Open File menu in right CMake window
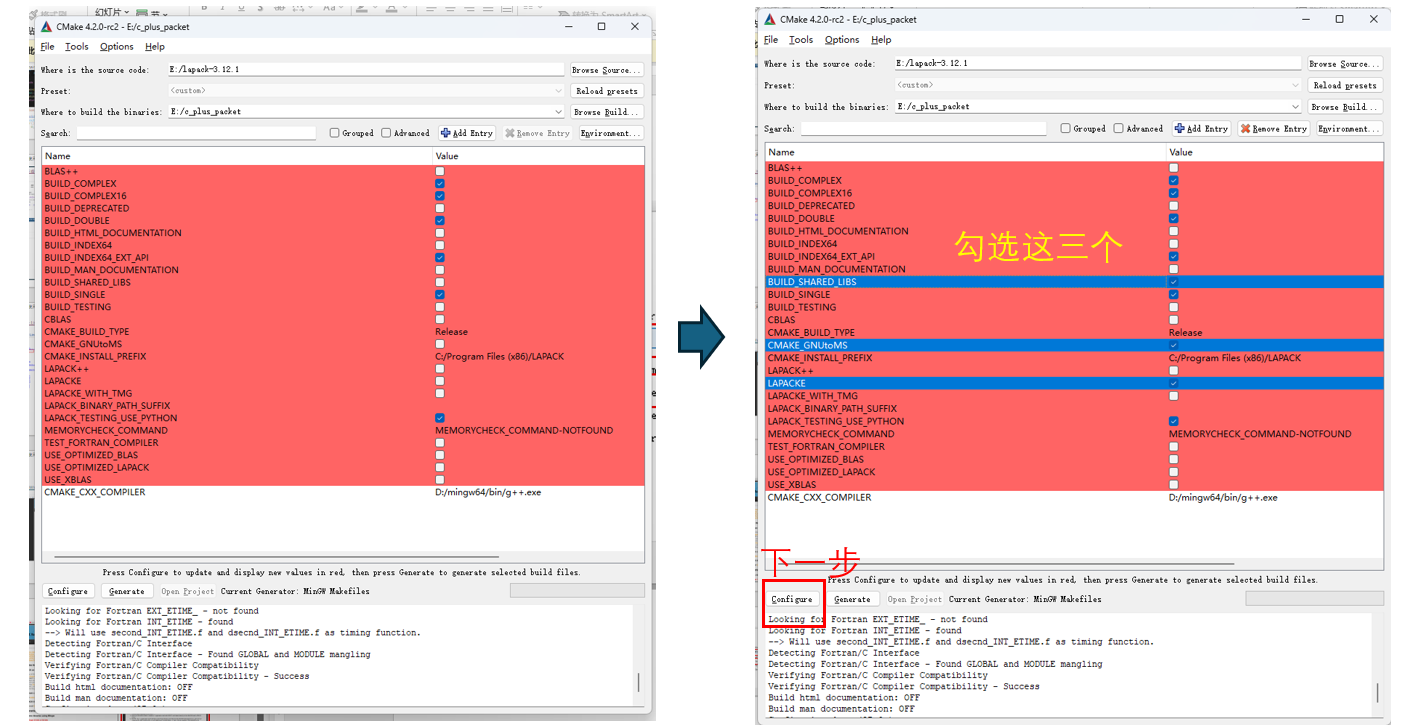1401x728 pixels. tap(771, 40)
